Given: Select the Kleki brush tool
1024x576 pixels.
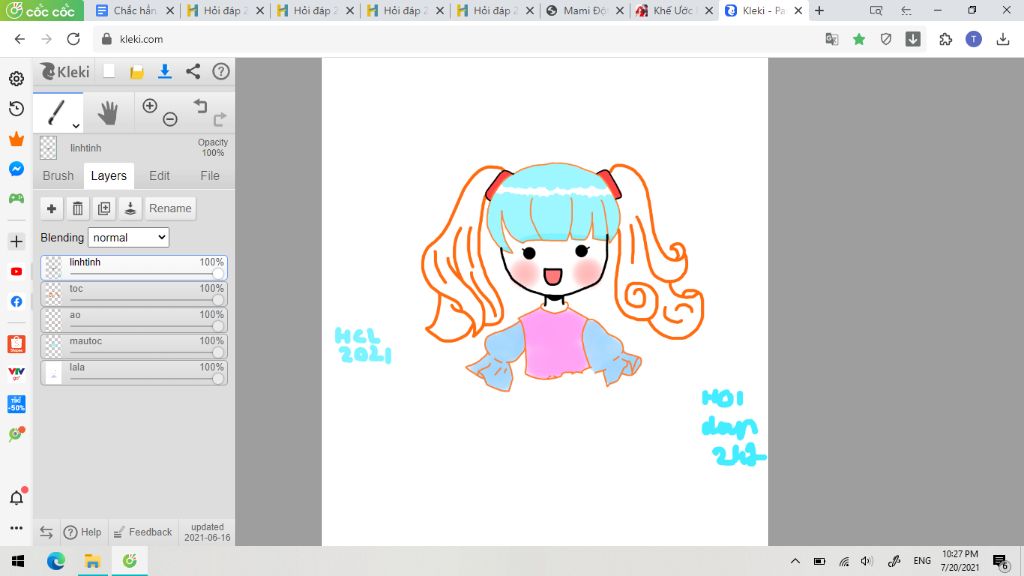Looking at the screenshot, I should 57,112.
